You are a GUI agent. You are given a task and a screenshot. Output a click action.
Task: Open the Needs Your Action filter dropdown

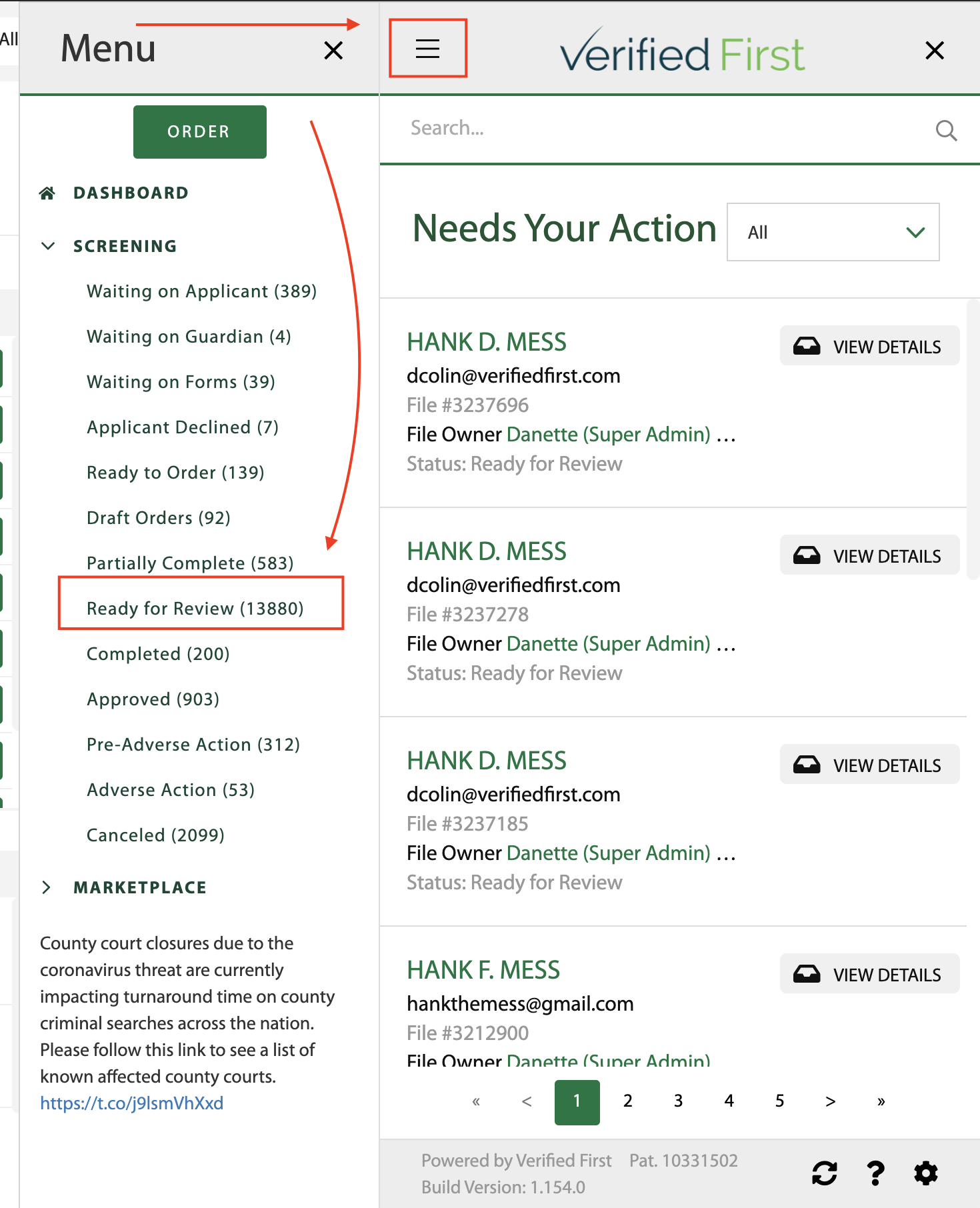pos(833,232)
